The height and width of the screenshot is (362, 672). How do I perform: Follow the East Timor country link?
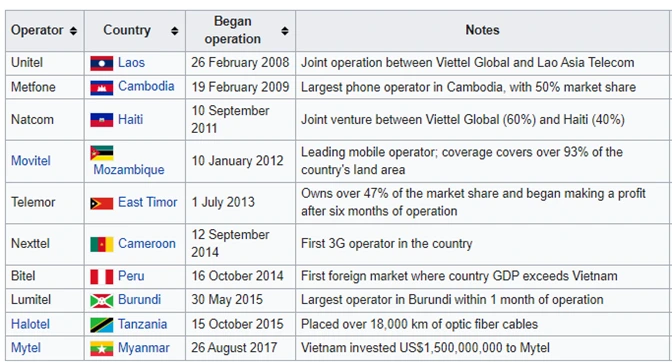click(147, 202)
